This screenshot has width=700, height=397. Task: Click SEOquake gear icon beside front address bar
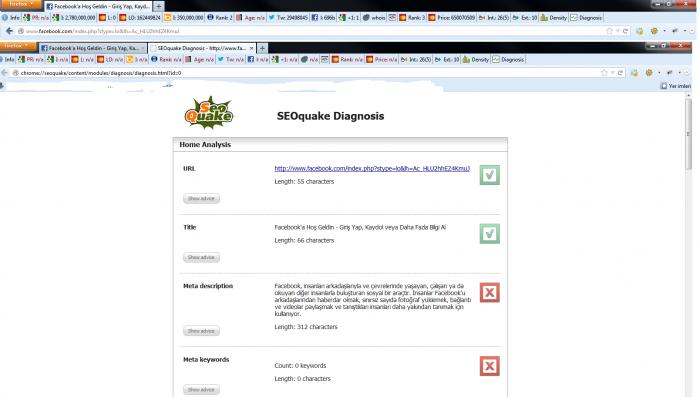click(649, 73)
